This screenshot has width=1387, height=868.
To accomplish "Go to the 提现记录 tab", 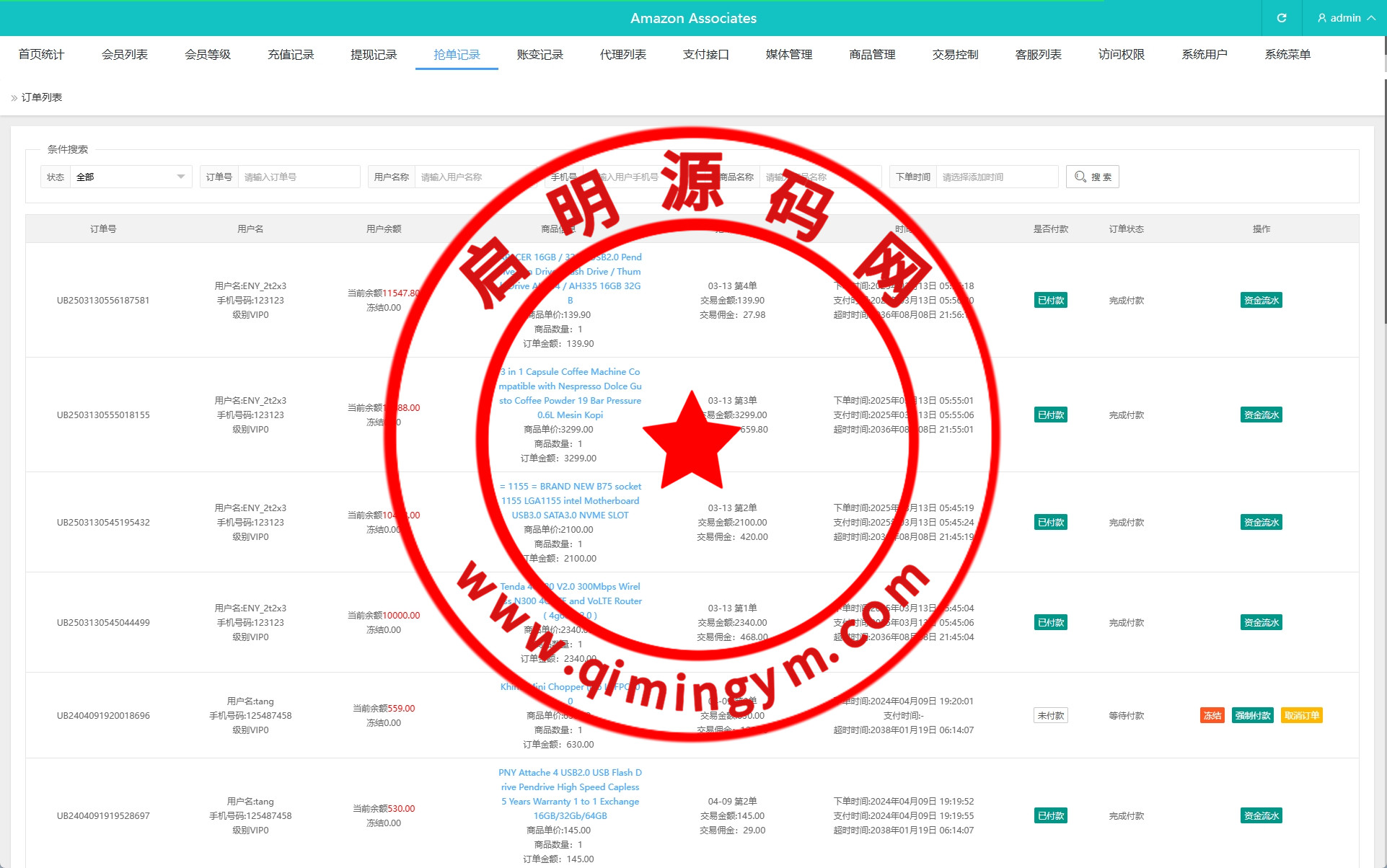I will tap(374, 55).
